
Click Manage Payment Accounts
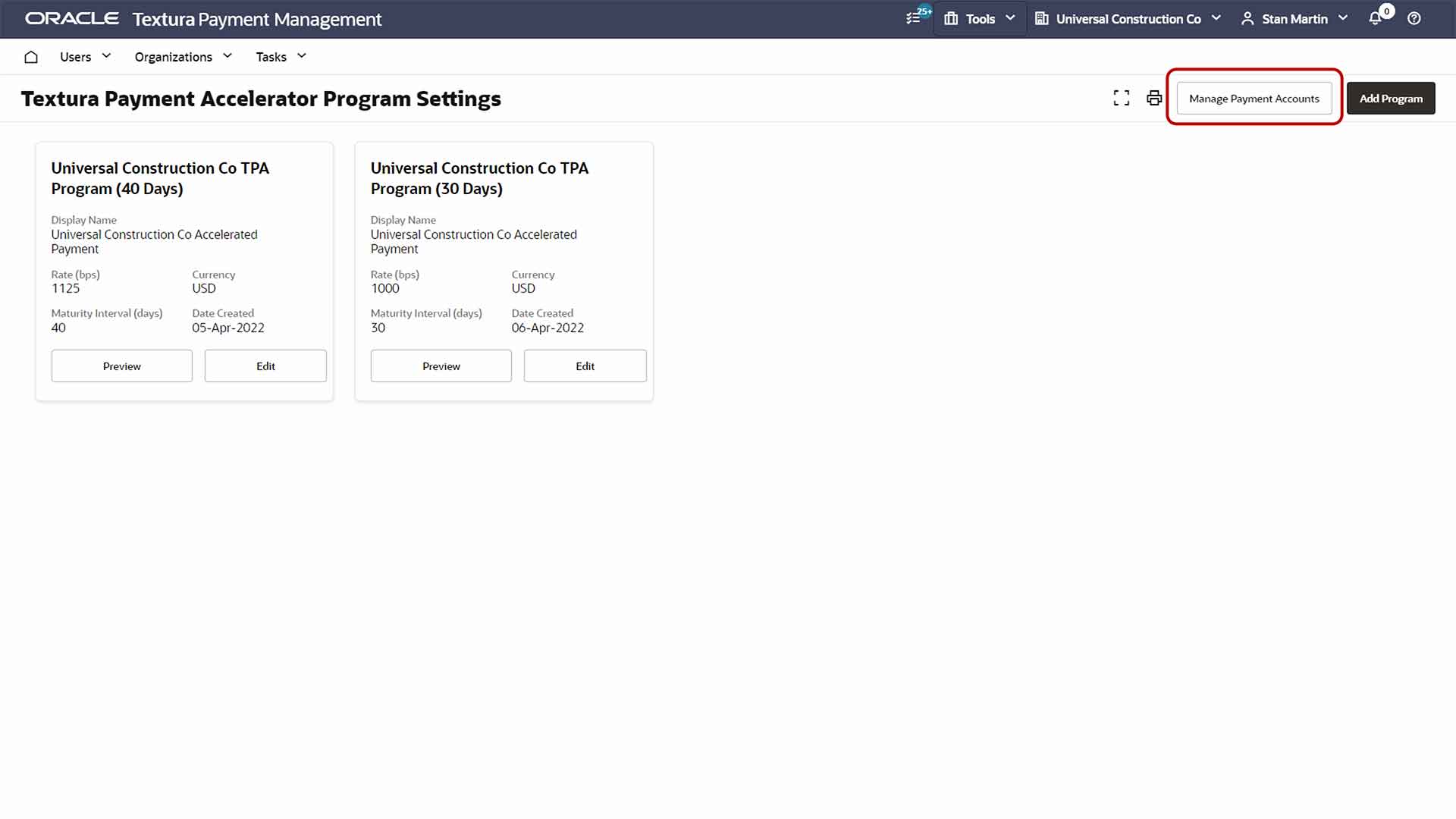(x=1254, y=98)
